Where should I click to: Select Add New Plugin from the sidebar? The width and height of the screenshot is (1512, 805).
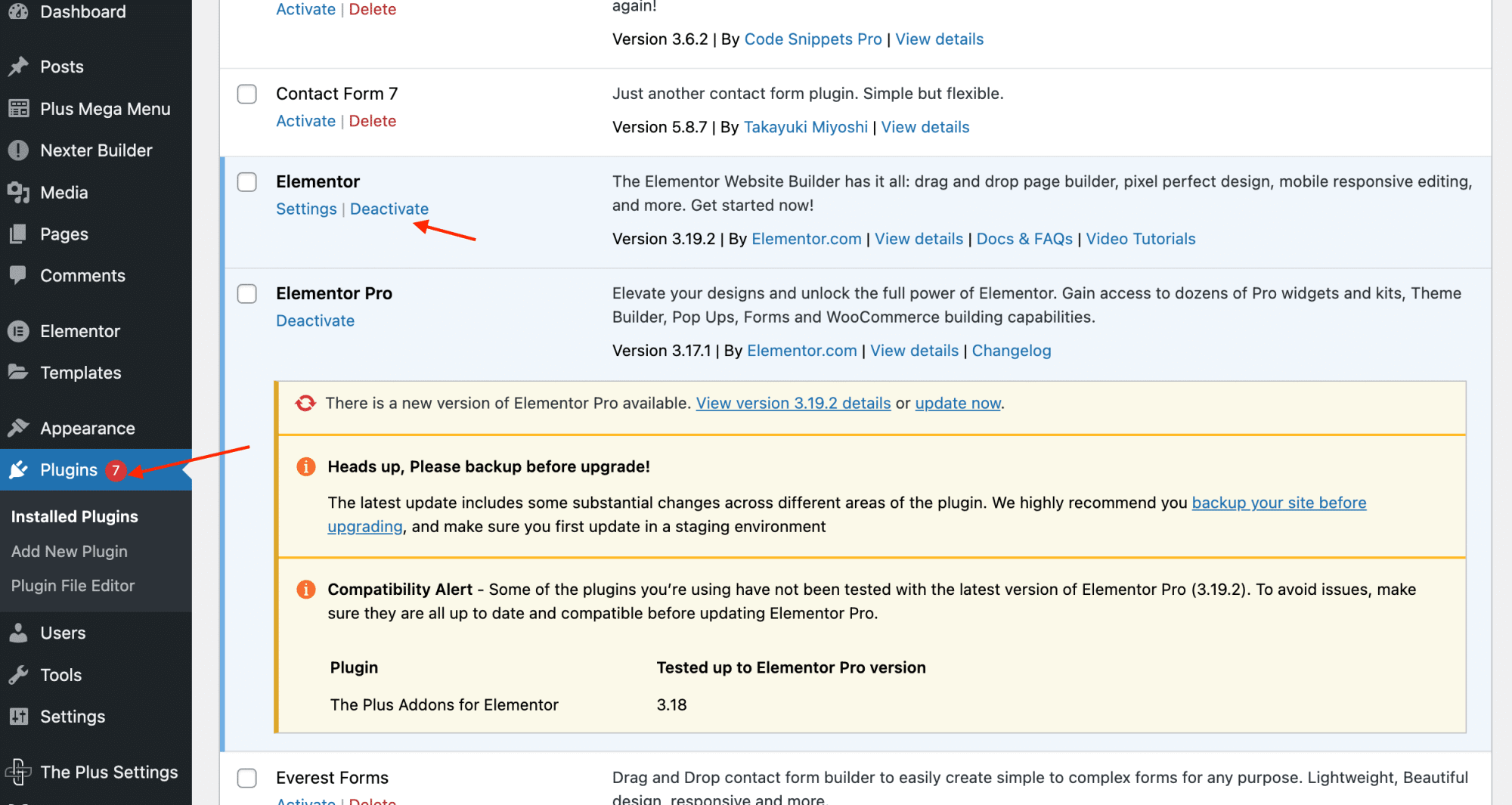point(69,551)
